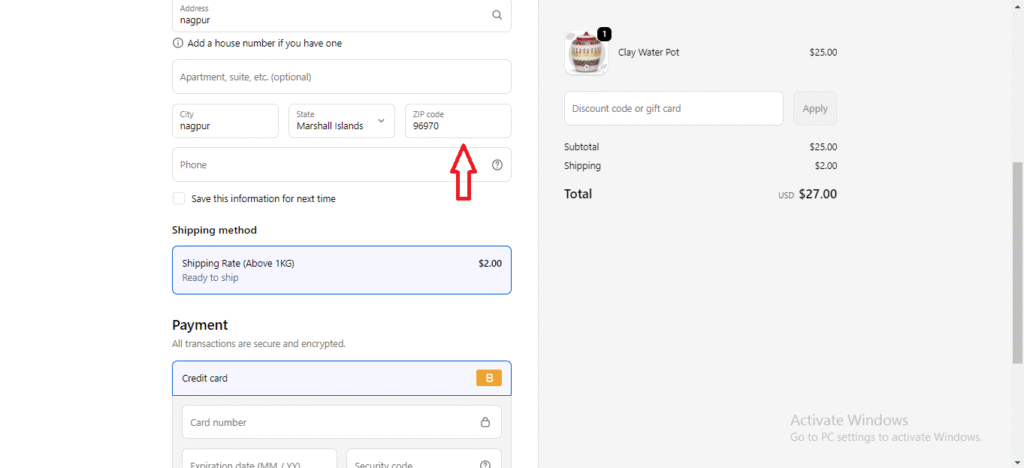Image resolution: width=1024 pixels, height=468 pixels.
Task: Click the quantity badge on the product image
Action: pos(603,34)
